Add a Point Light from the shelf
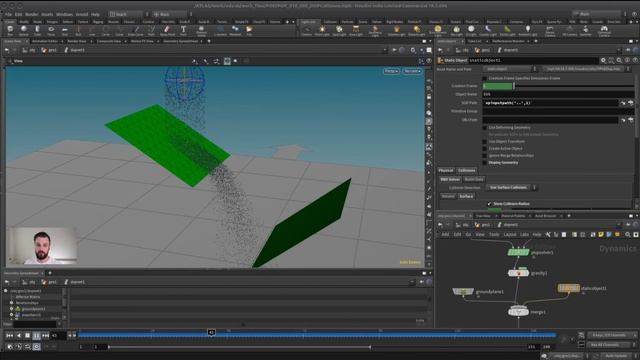 [322, 30]
